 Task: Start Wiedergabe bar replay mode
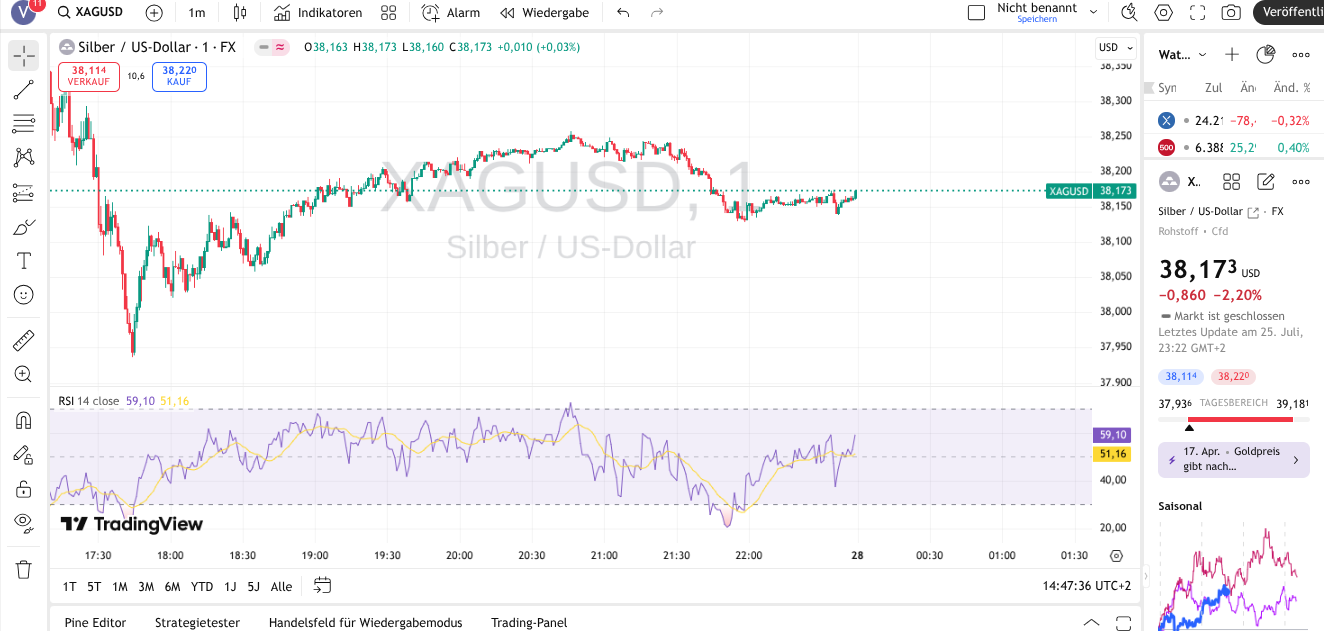point(544,13)
